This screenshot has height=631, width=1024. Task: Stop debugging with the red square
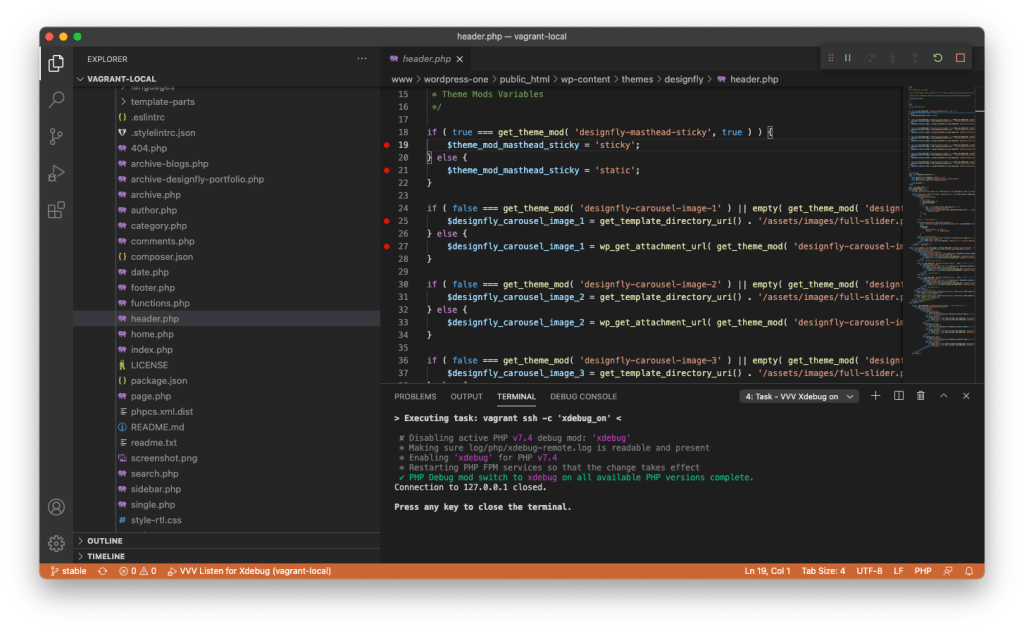[x=960, y=58]
